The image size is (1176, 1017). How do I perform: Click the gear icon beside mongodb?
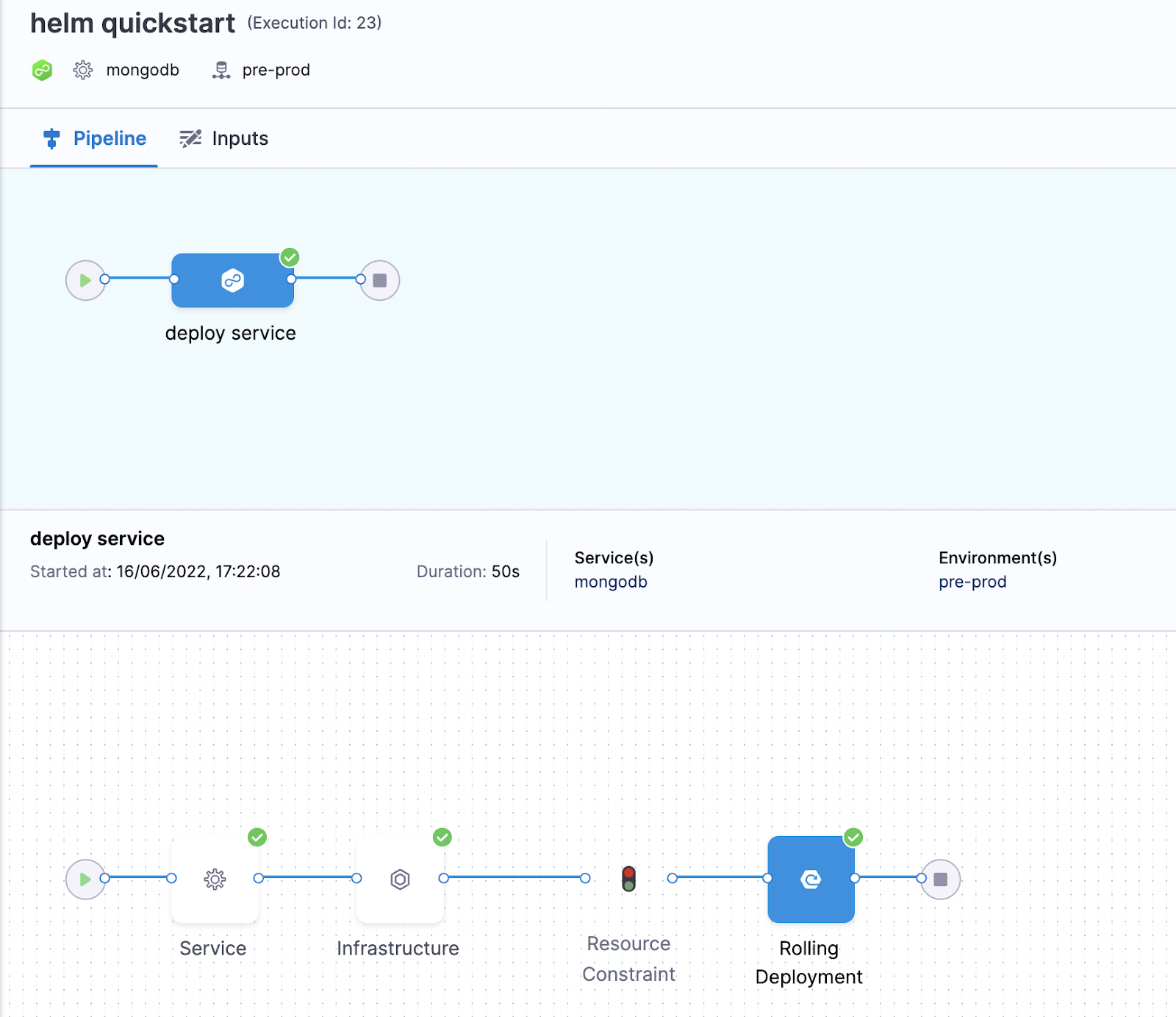pyautogui.click(x=83, y=71)
